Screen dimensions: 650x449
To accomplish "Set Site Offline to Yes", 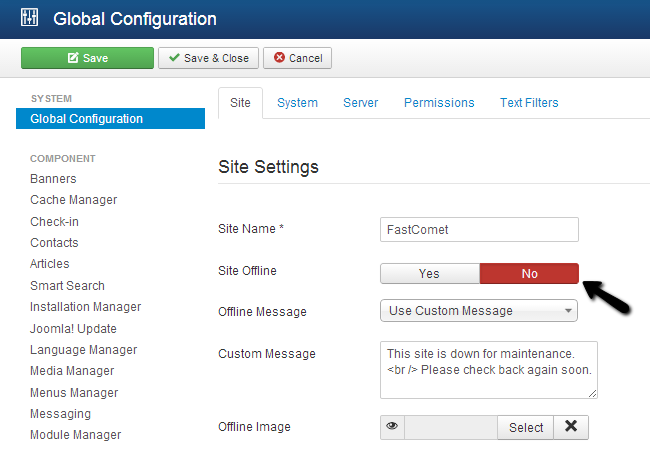I will [429, 274].
